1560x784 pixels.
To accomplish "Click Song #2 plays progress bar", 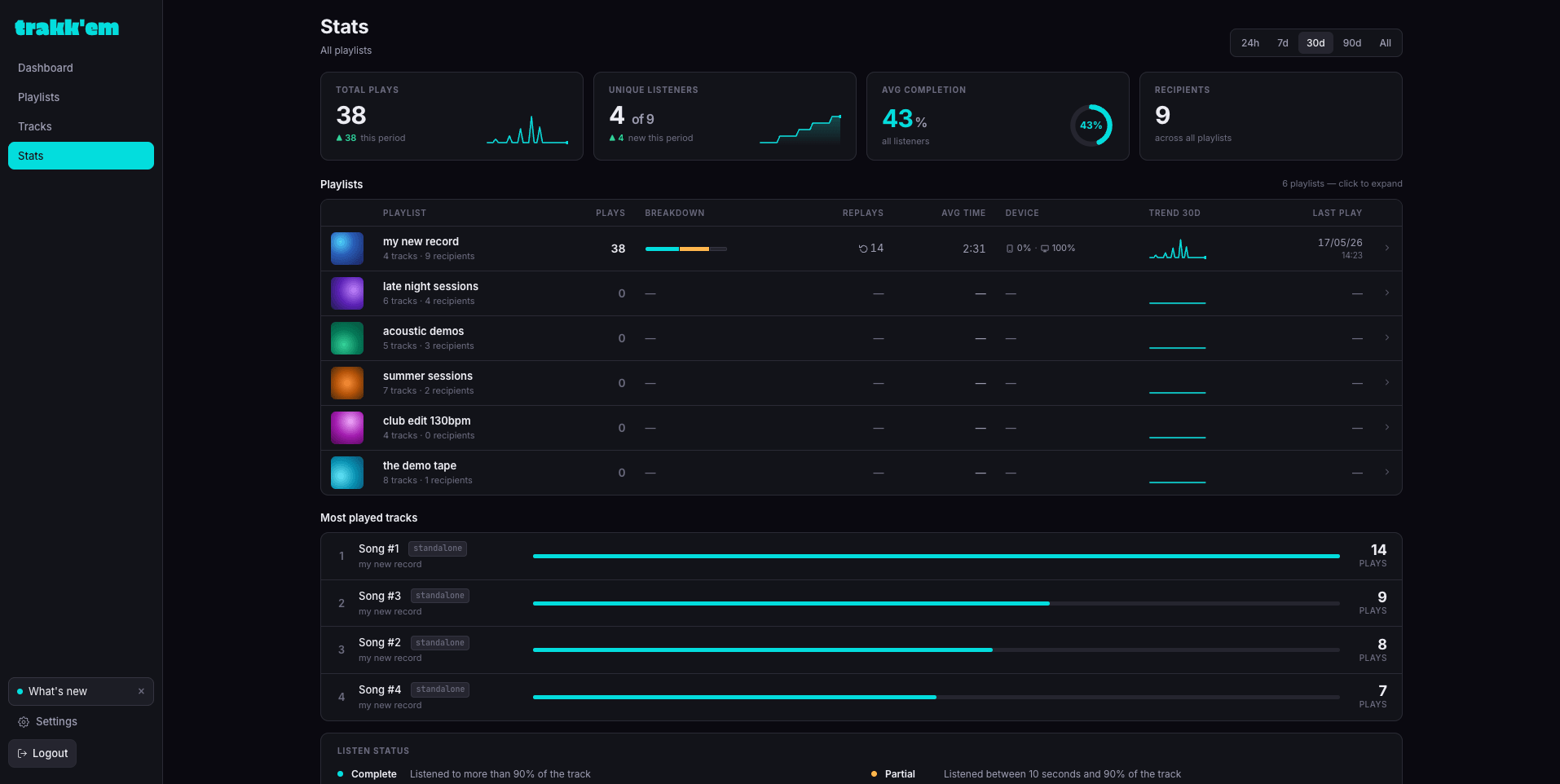I will click(936, 650).
